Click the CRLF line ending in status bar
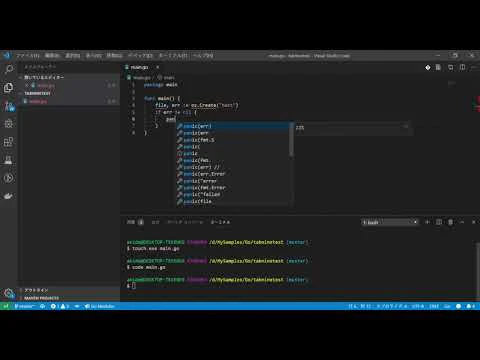 click(434, 306)
